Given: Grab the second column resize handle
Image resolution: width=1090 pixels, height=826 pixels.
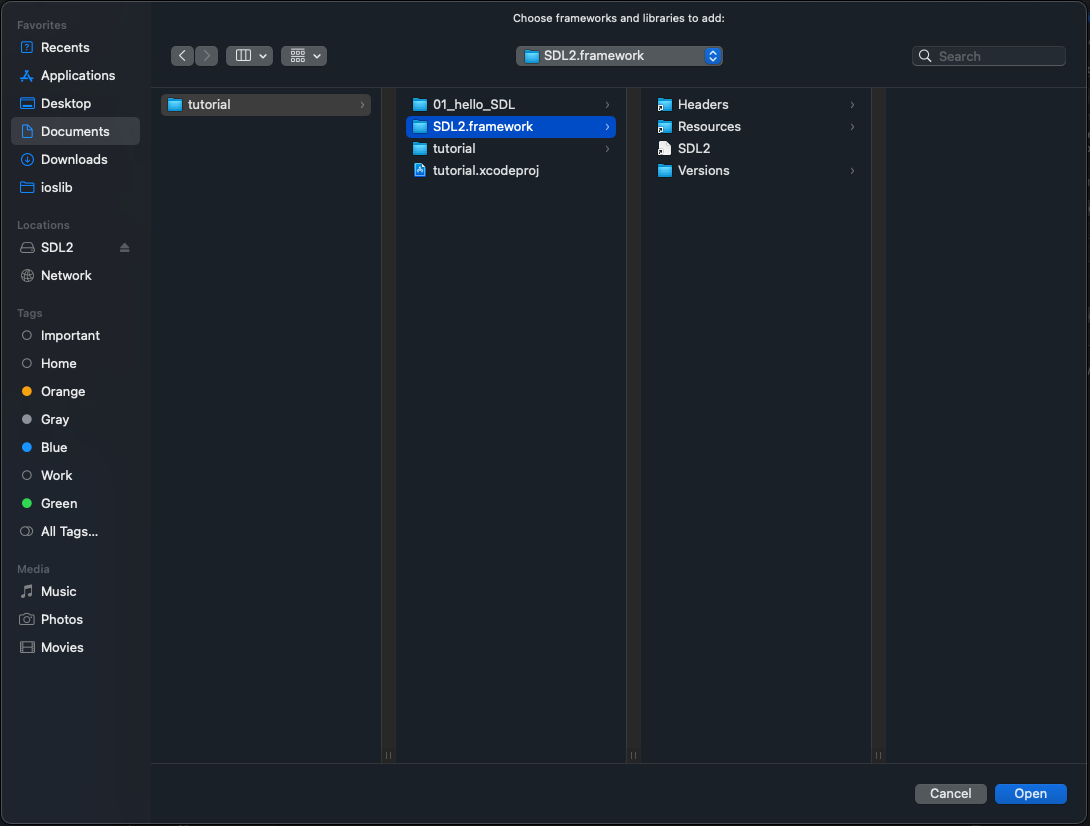Looking at the screenshot, I should point(633,755).
